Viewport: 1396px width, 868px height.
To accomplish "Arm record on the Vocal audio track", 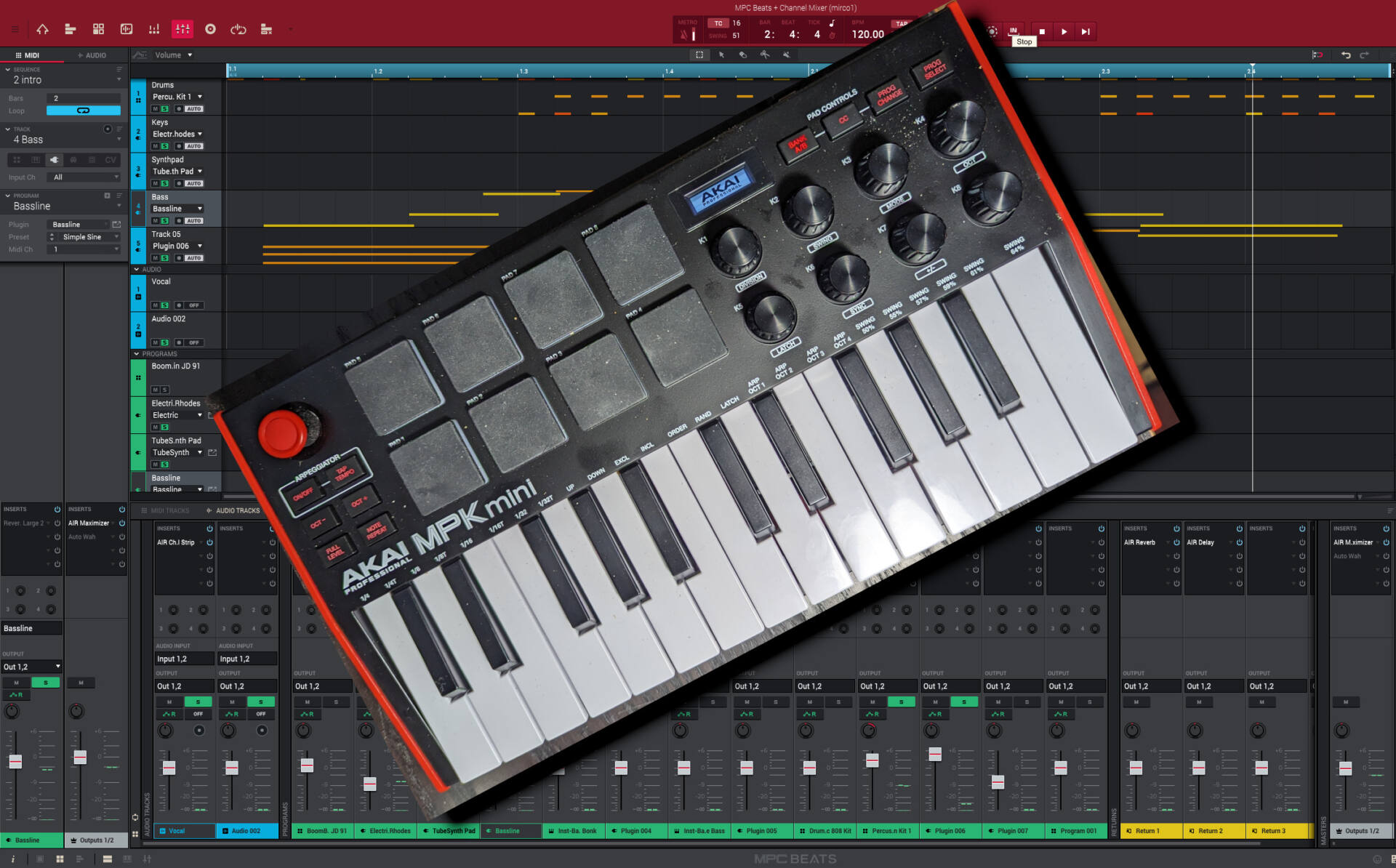I will click(x=179, y=305).
